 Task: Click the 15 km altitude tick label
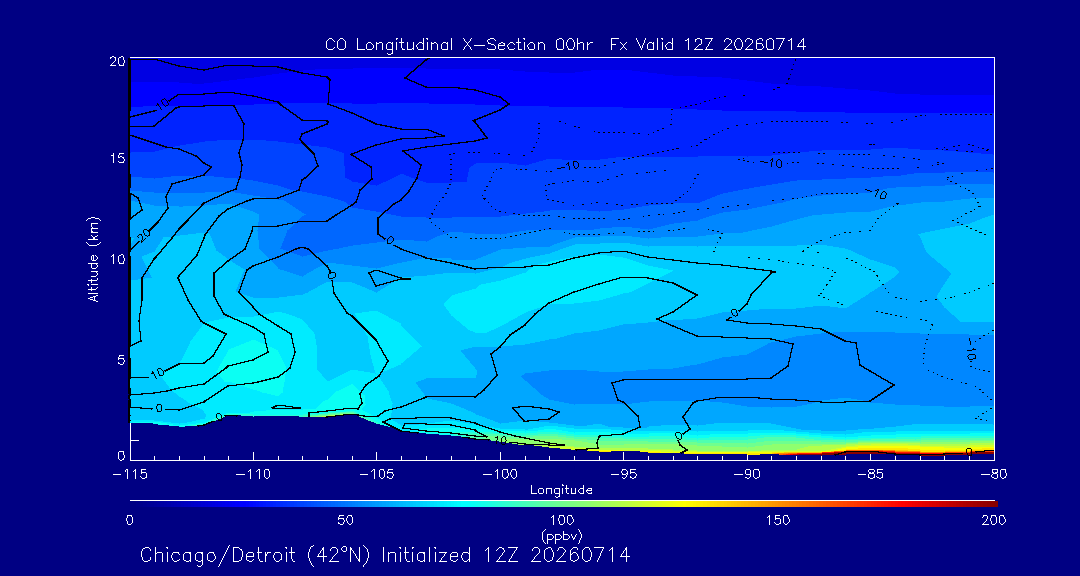click(x=118, y=158)
